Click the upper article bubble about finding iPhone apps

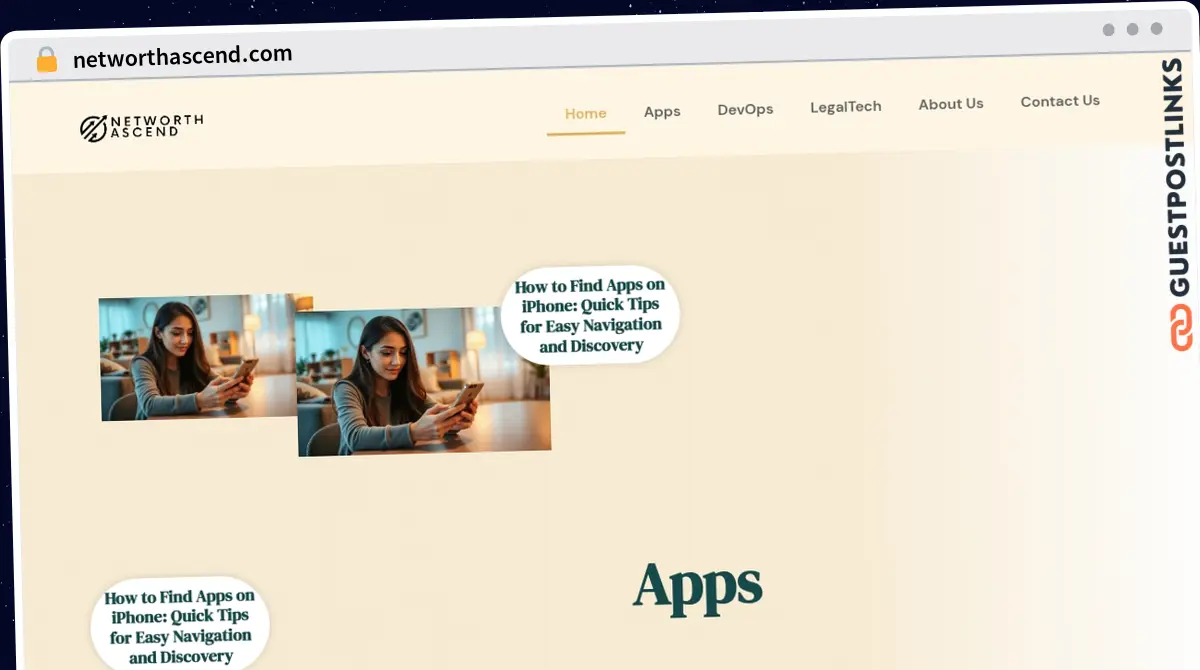pos(589,314)
